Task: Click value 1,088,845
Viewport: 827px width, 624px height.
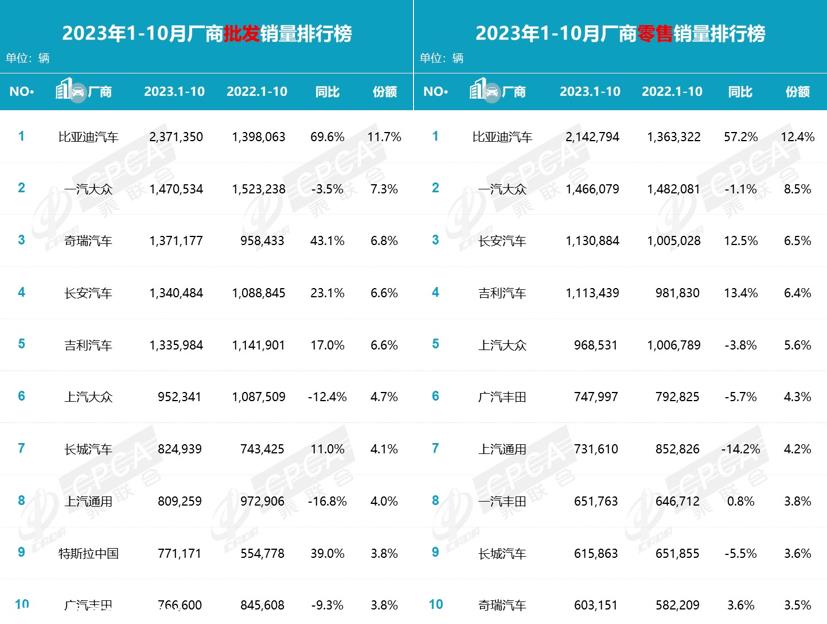Action: click(258, 293)
